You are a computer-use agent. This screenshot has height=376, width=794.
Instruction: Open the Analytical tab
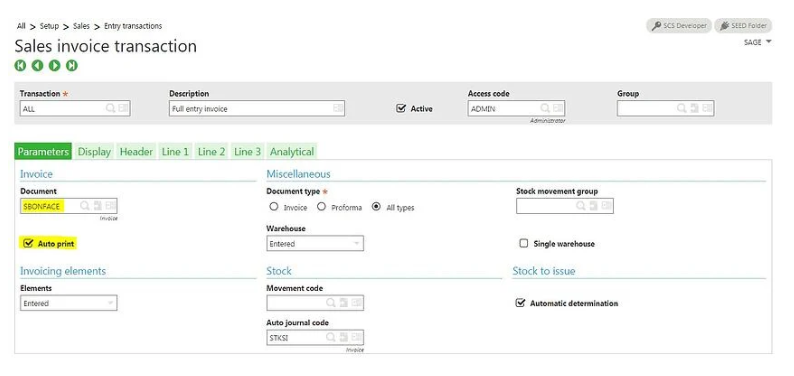[292, 151]
